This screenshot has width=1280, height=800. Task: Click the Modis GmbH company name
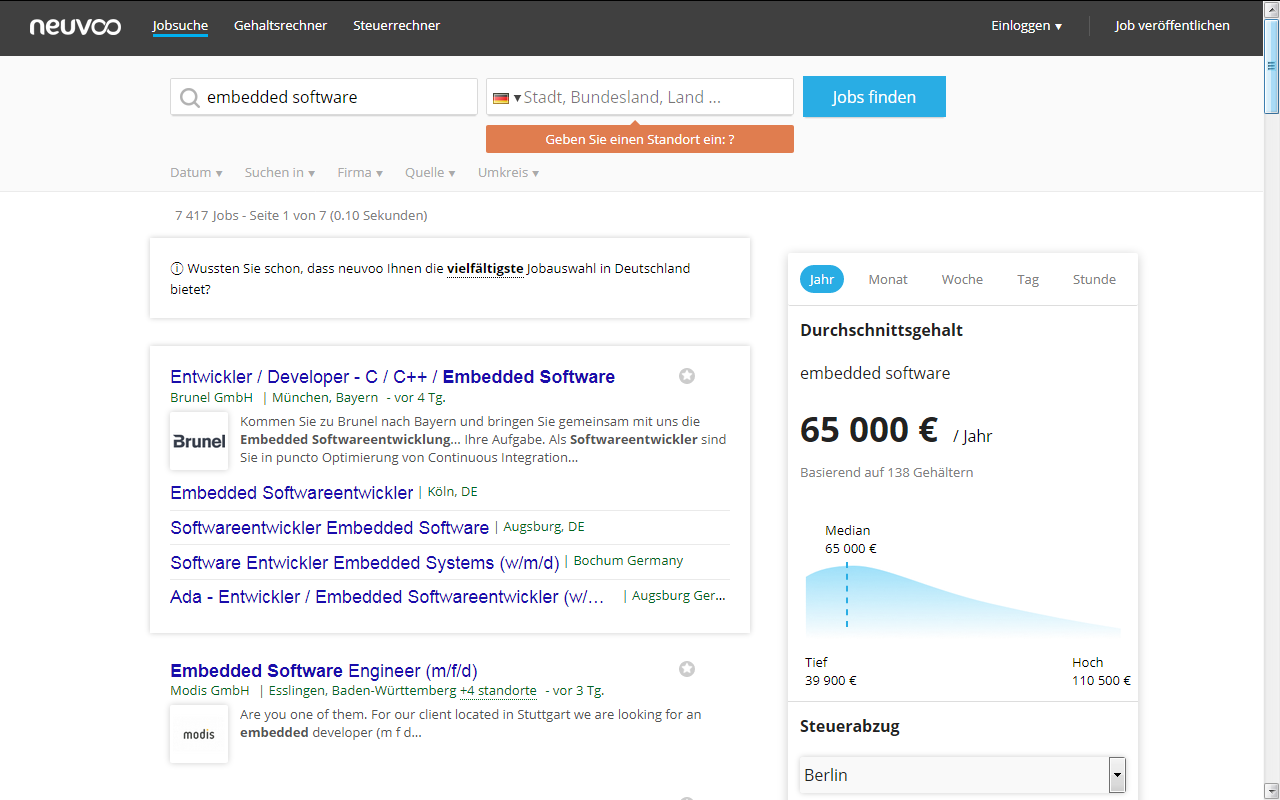pyautogui.click(x=210, y=691)
